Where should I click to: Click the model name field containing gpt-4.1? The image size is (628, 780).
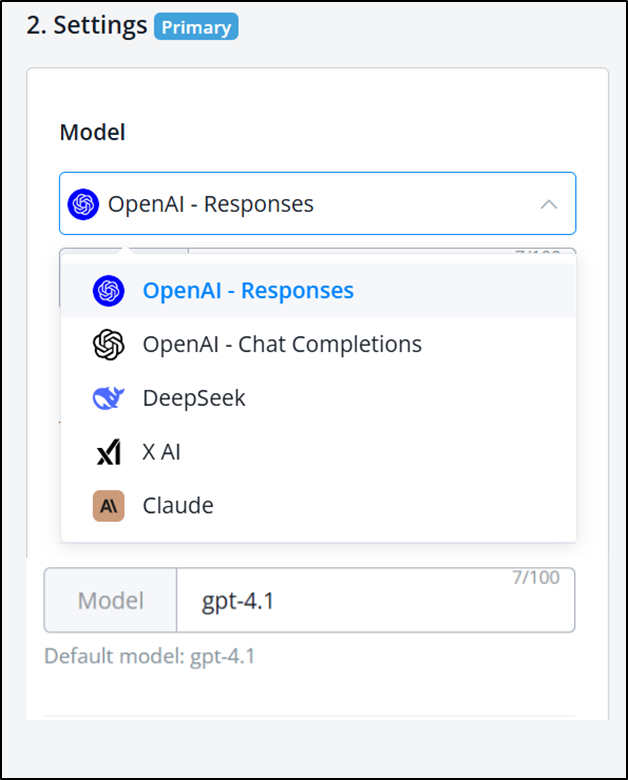(x=375, y=601)
